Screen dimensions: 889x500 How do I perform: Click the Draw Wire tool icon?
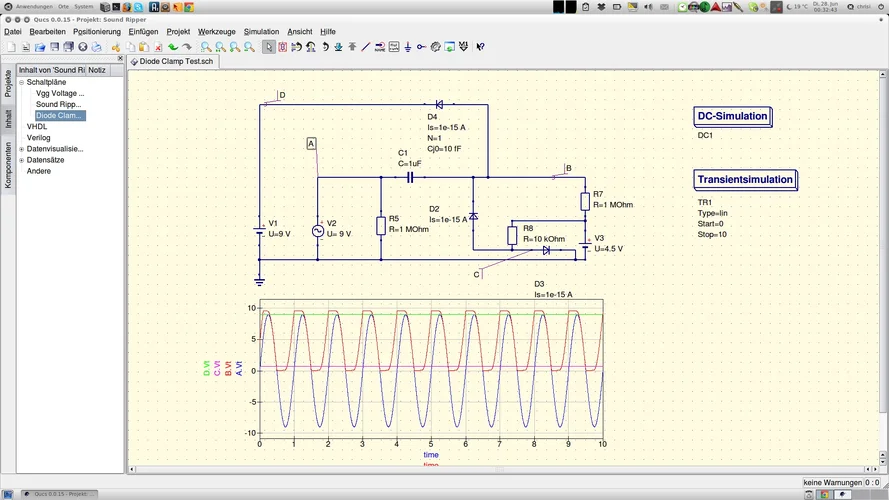(366, 47)
